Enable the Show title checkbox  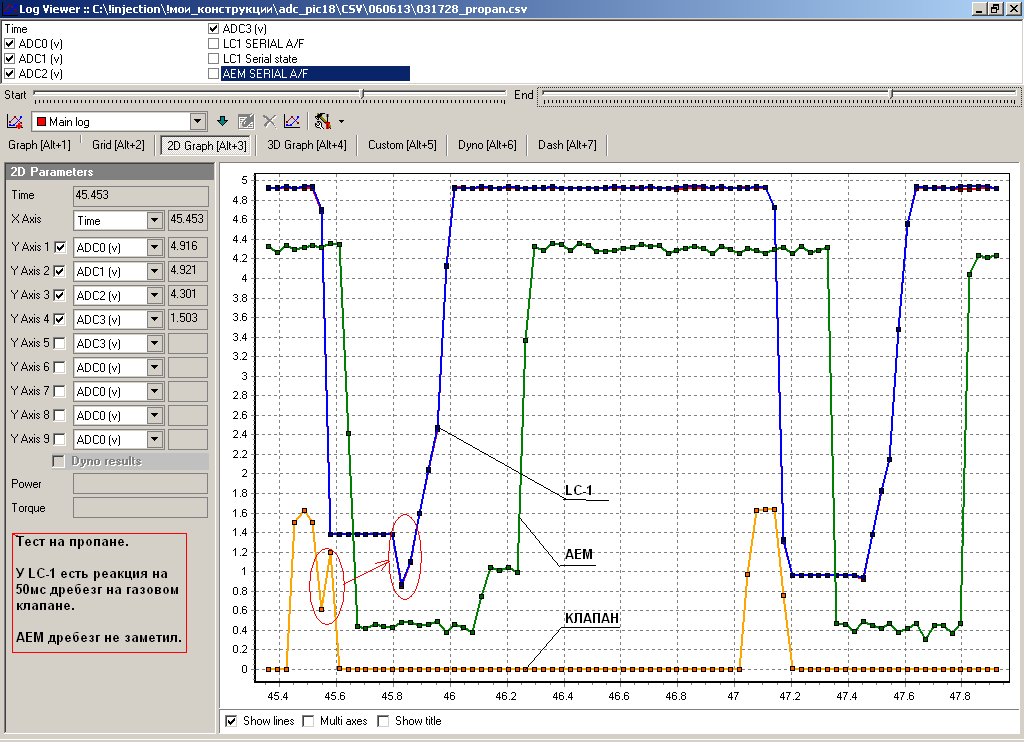click(x=383, y=721)
